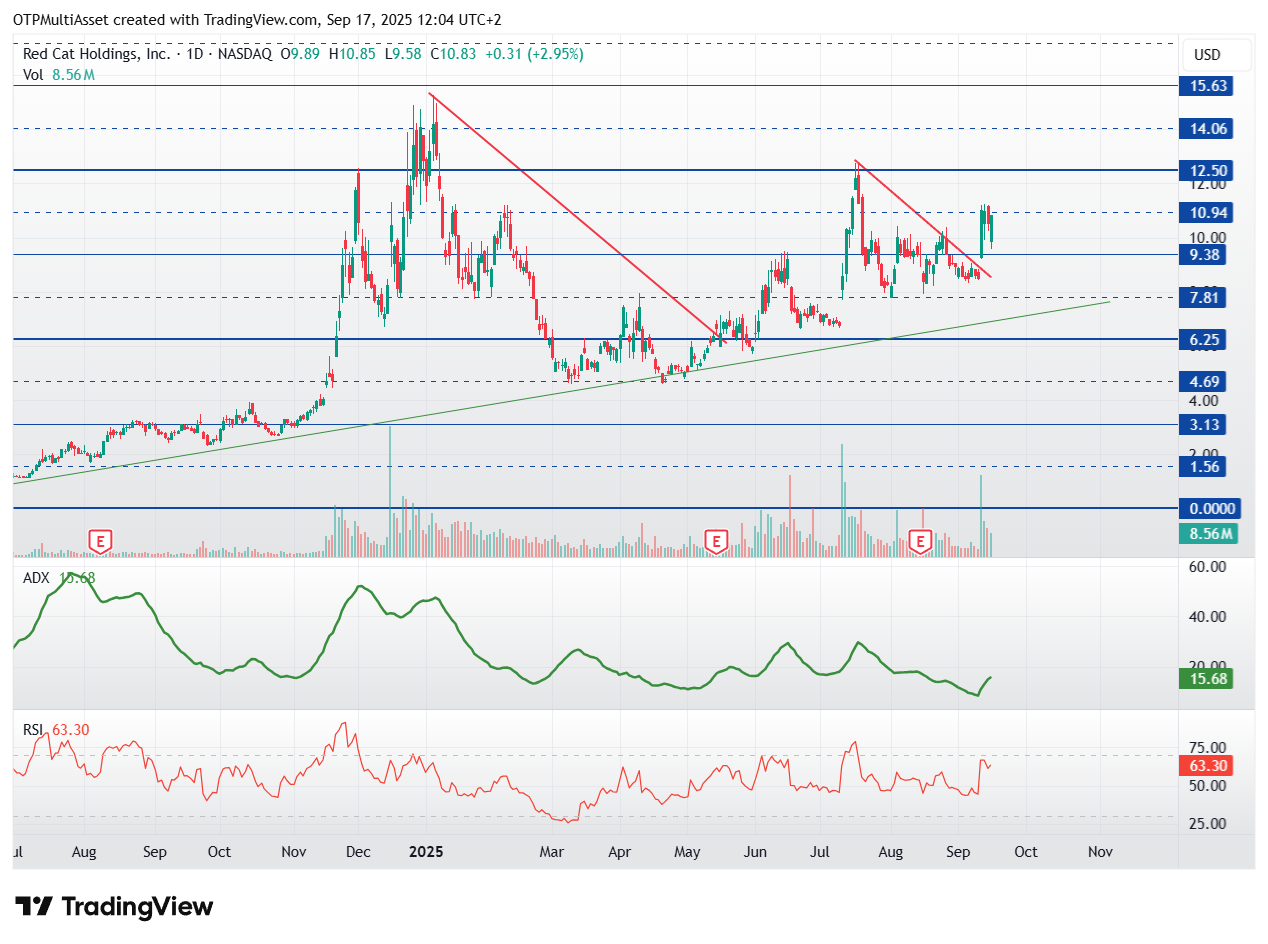The image size is (1268, 944).
Task: Click the Vol 8.56M indicator legend
Action: coord(58,74)
